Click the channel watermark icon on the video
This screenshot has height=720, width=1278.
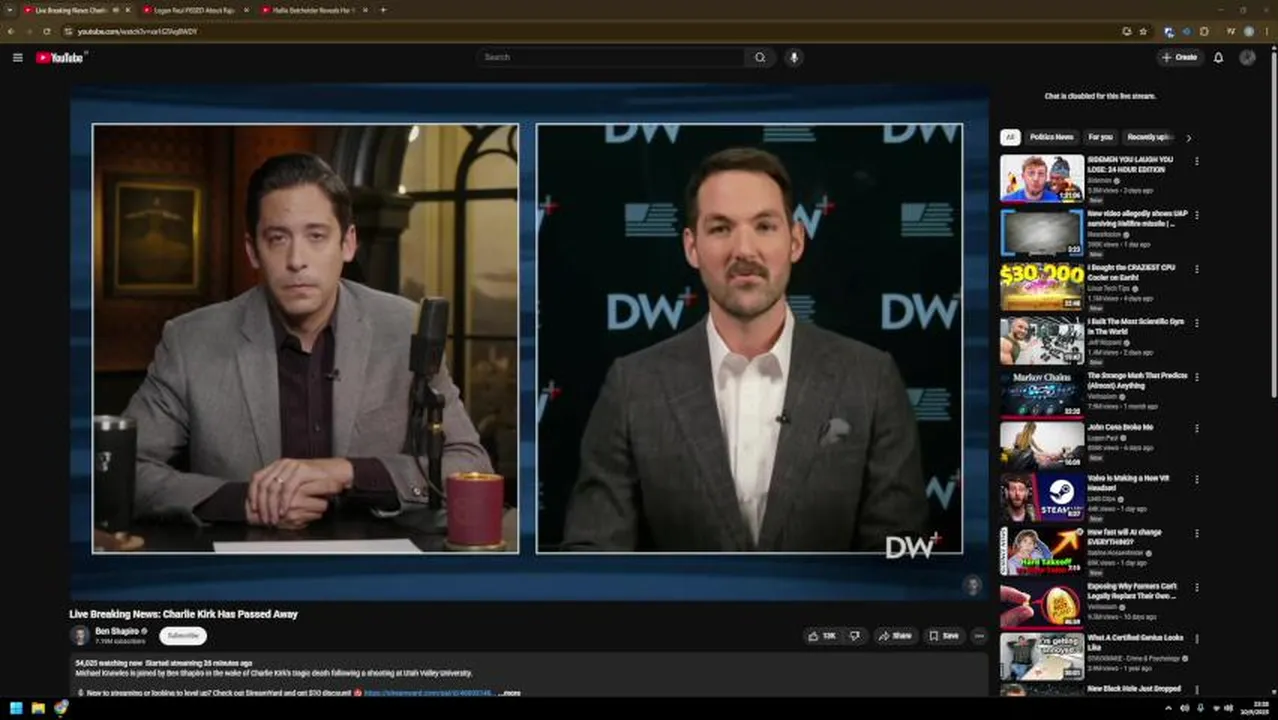(x=971, y=585)
